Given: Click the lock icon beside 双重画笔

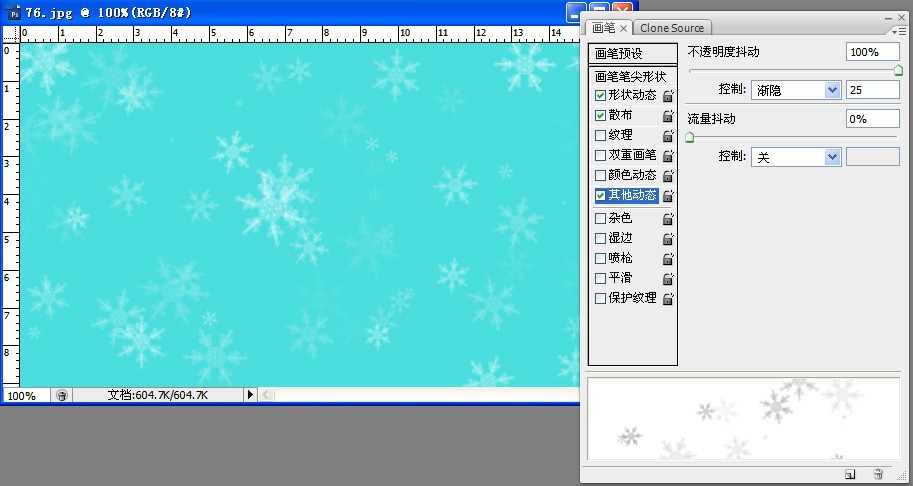Looking at the screenshot, I should click(668, 155).
